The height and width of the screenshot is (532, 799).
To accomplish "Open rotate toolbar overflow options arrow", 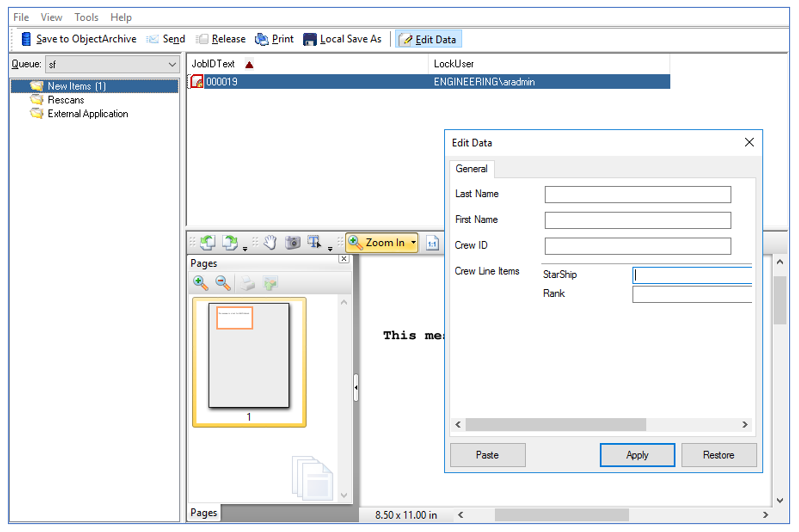I will (245, 249).
